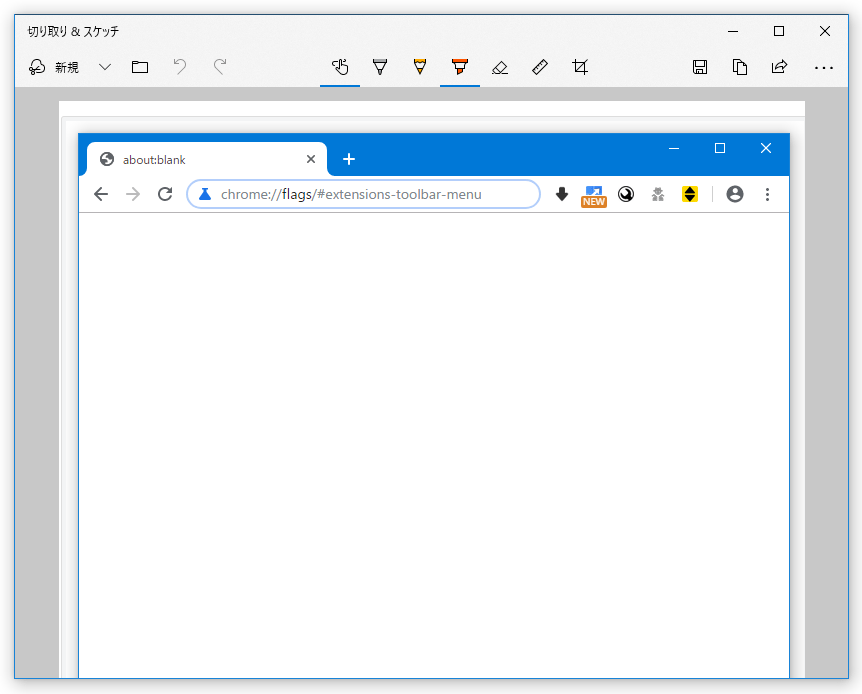862x694 pixels.
Task: Start cropping with the crop tool
Action: click(580, 67)
